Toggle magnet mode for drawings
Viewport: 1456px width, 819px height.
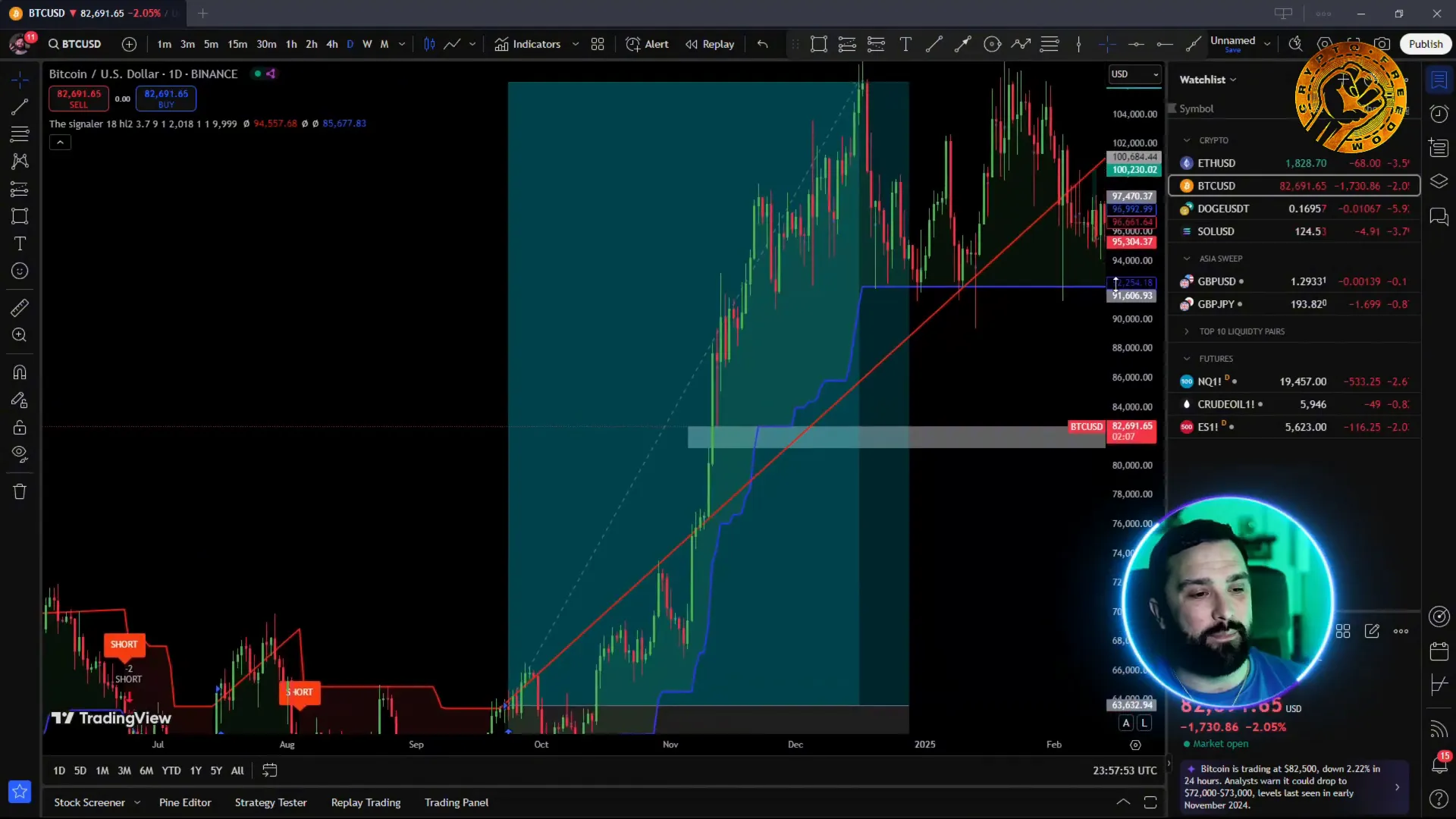pyautogui.click(x=20, y=372)
